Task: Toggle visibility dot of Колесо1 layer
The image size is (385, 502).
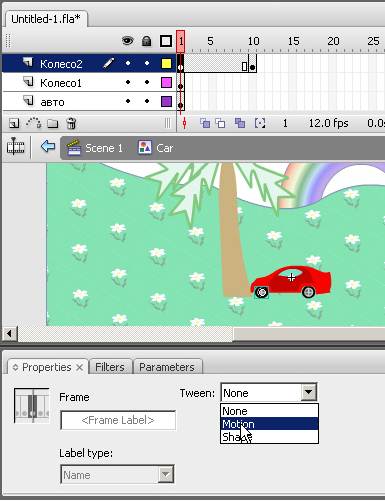Action: point(128,82)
